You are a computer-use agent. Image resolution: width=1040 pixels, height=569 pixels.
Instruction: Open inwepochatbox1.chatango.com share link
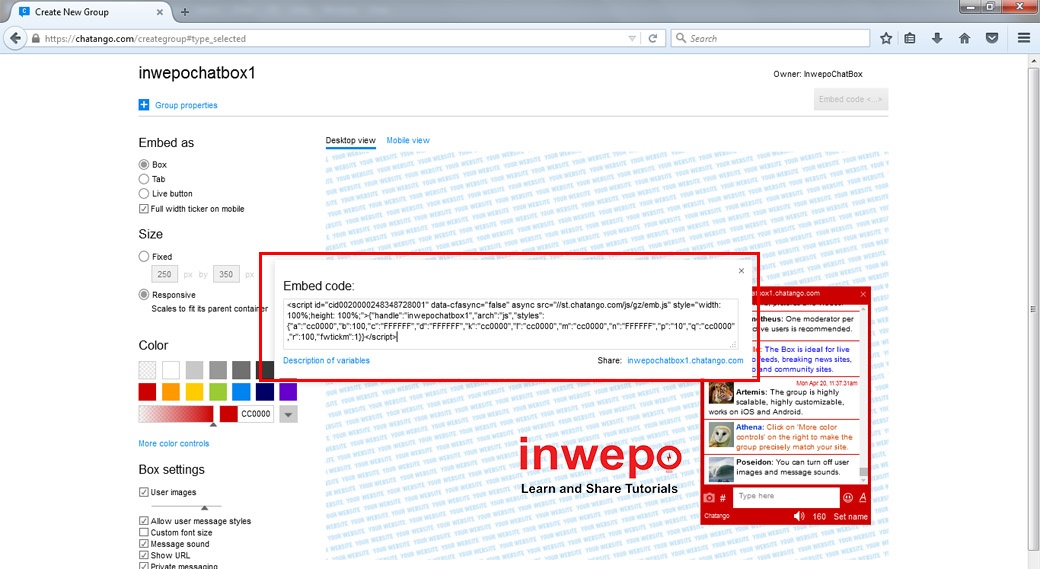click(685, 361)
